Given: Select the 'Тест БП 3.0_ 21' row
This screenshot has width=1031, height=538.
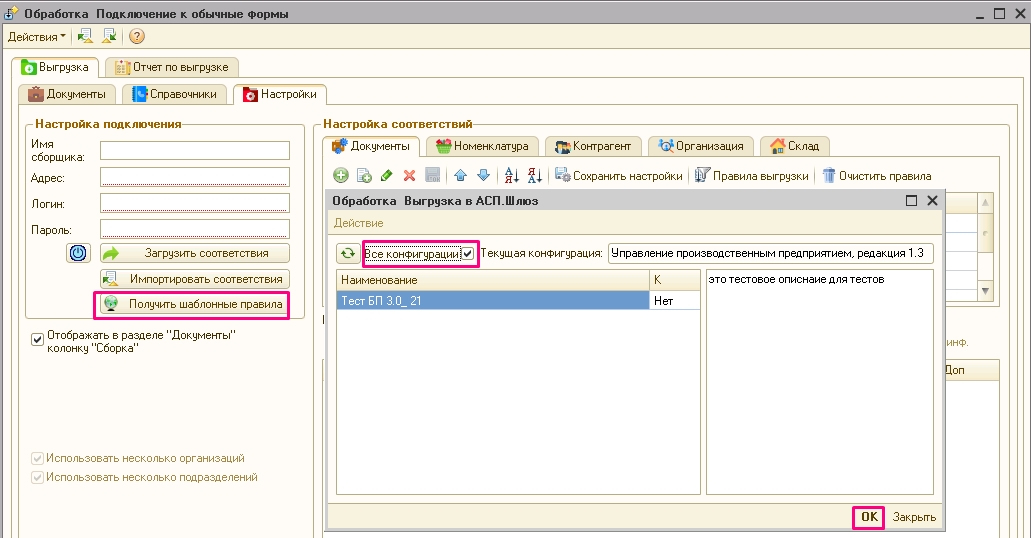Looking at the screenshot, I should pos(491,300).
